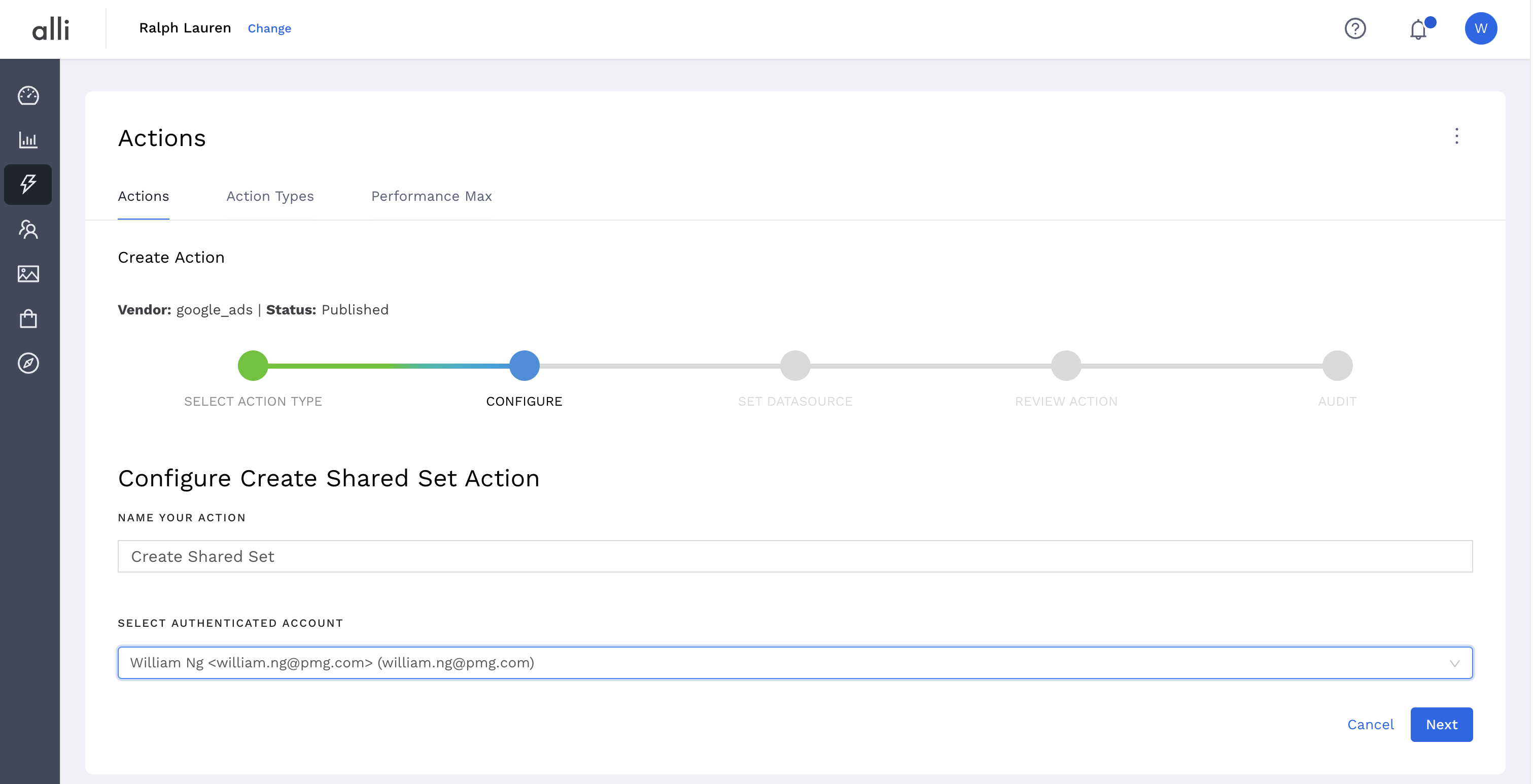Click into the Name Your Action field
The width and height of the screenshot is (1533, 784).
(795, 555)
